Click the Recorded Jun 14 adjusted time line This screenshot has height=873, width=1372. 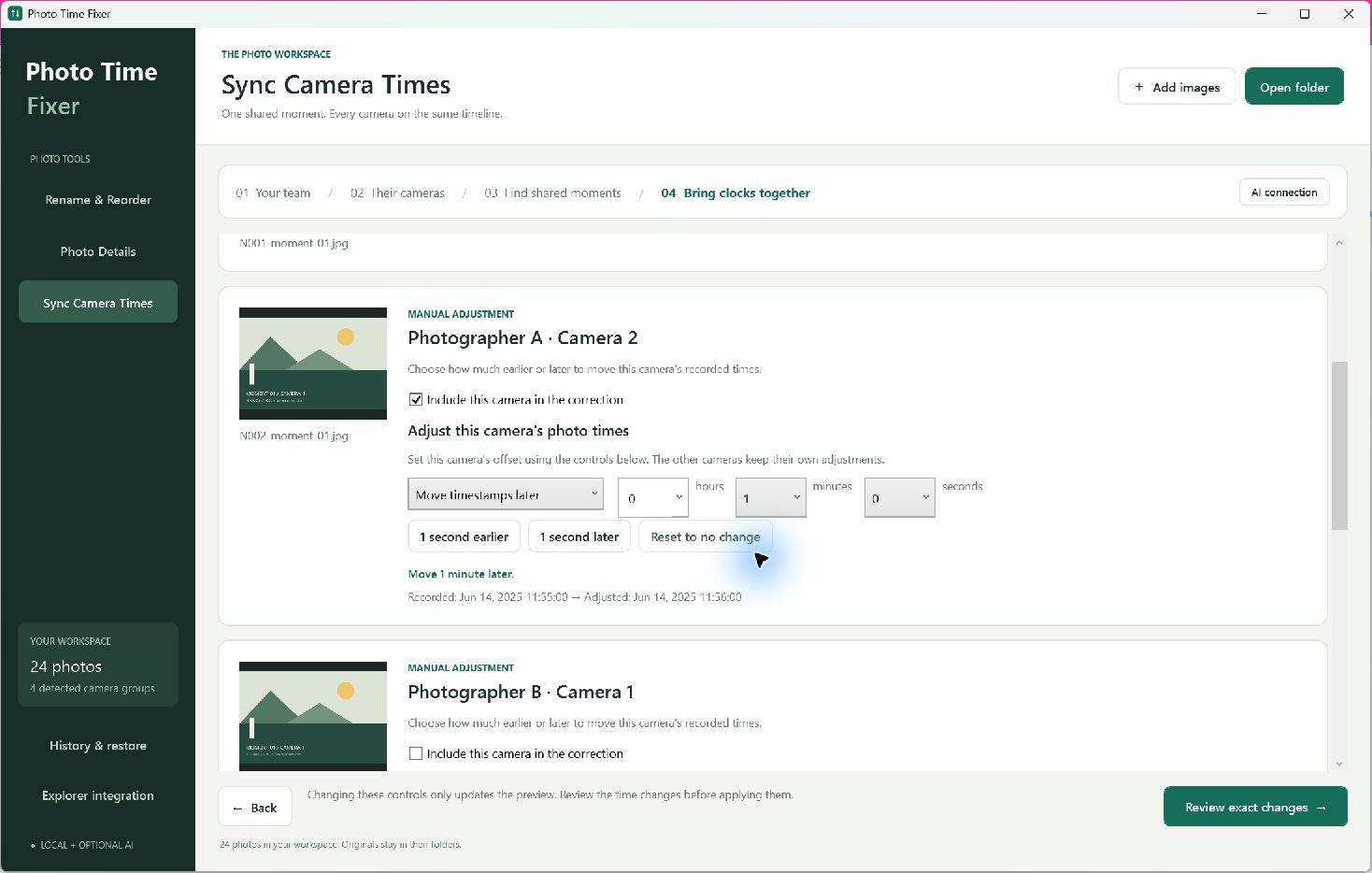pyautogui.click(x=575, y=596)
